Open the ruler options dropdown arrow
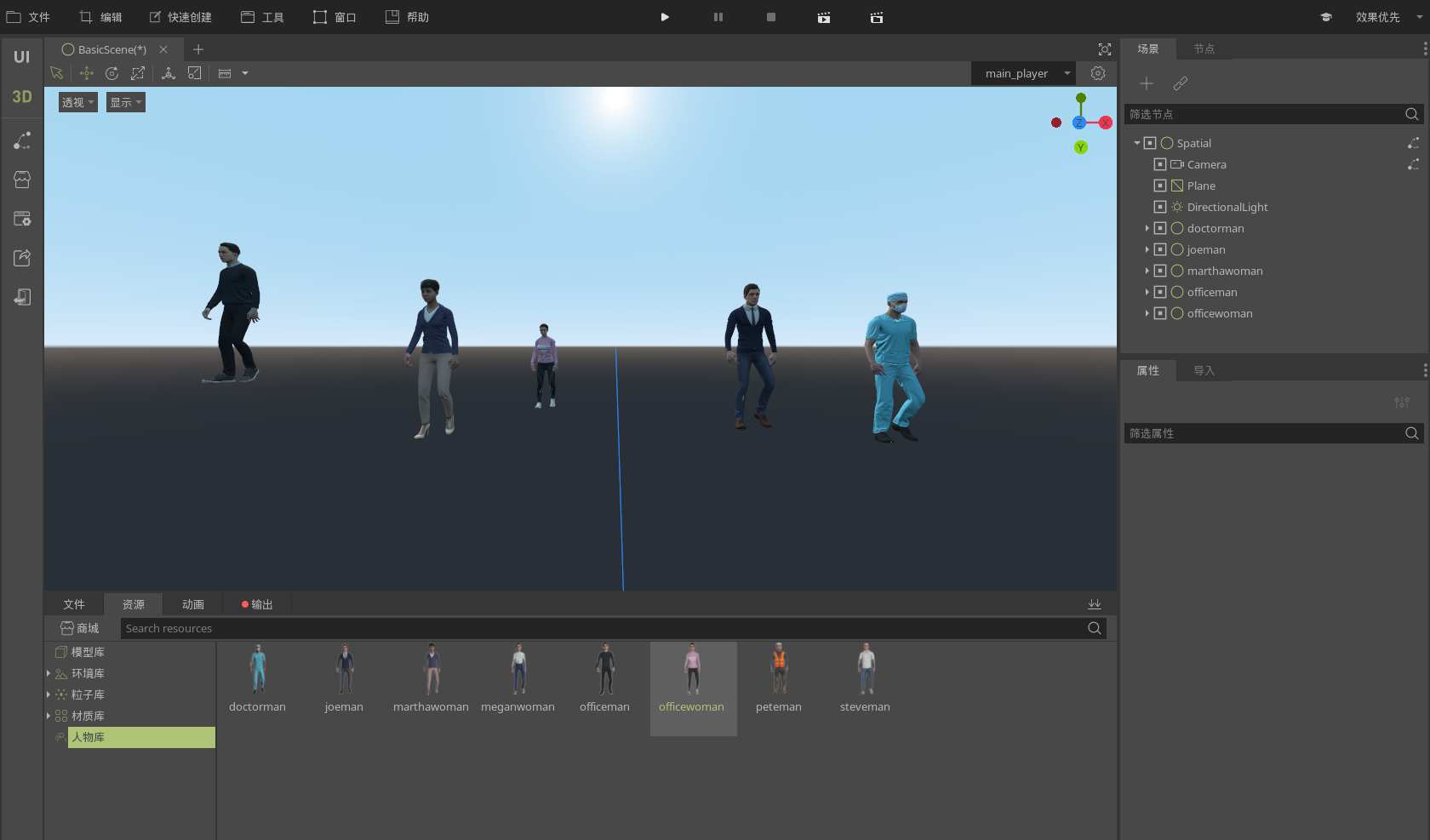The height and width of the screenshot is (840, 1430). coord(245,73)
